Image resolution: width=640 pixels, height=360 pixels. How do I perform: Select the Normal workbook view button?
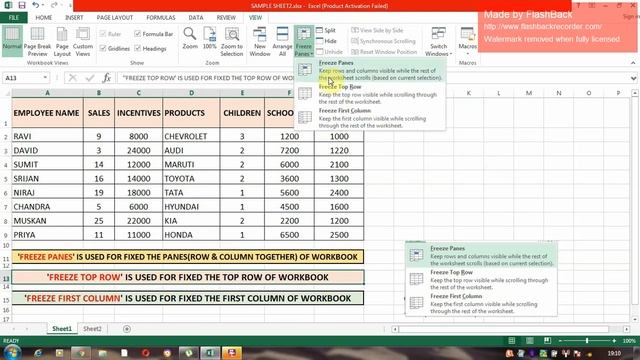(12, 41)
